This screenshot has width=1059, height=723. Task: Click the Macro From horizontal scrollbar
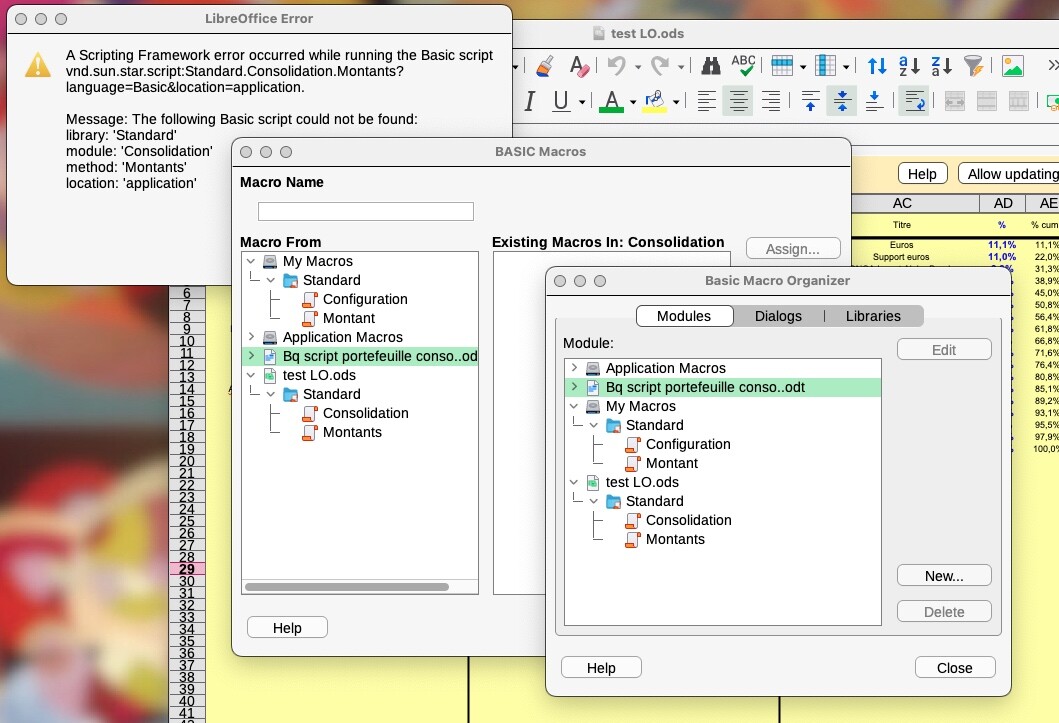click(x=346, y=587)
